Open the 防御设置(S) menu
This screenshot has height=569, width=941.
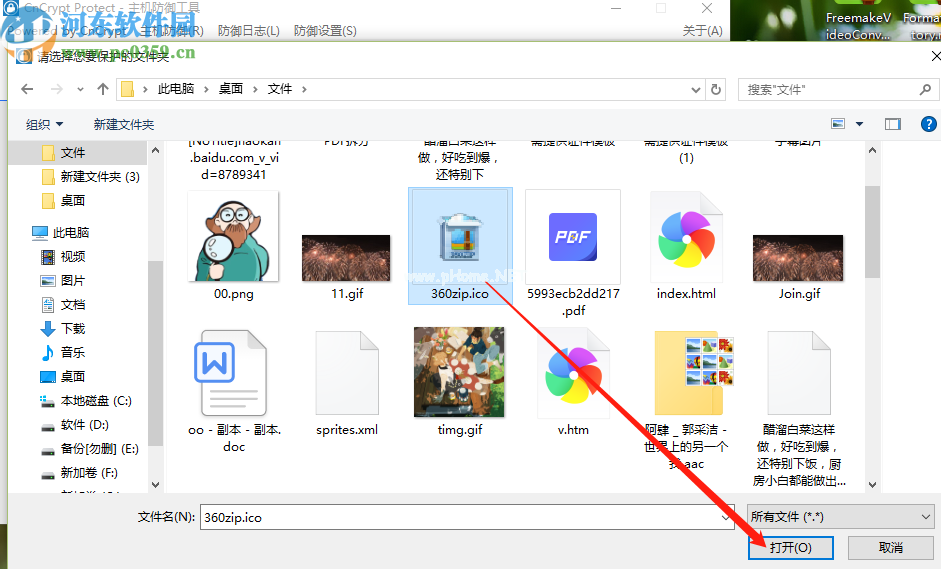pos(325,31)
